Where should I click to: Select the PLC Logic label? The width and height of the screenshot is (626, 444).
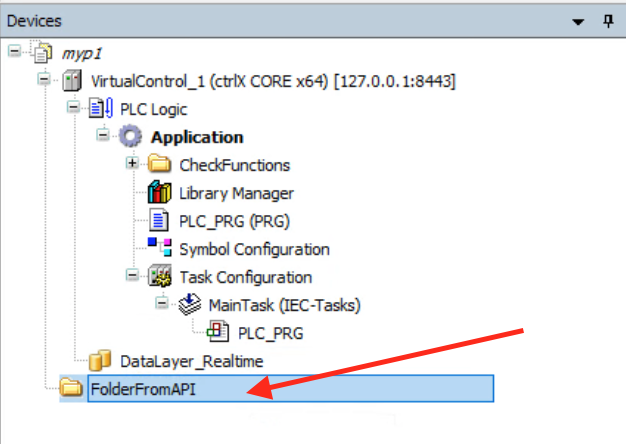click(154, 109)
